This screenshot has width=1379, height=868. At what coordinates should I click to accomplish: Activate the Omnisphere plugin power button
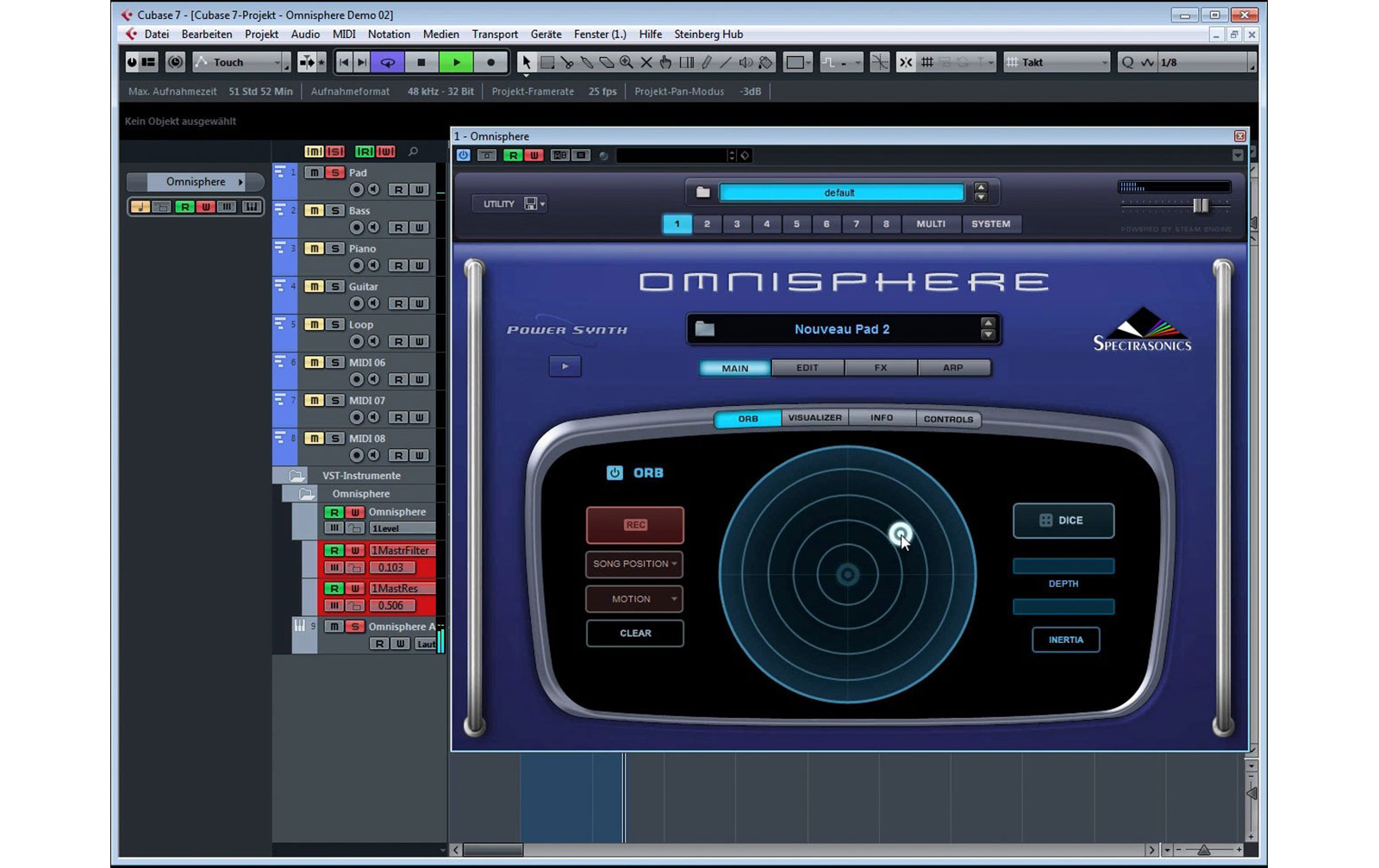pos(464,155)
